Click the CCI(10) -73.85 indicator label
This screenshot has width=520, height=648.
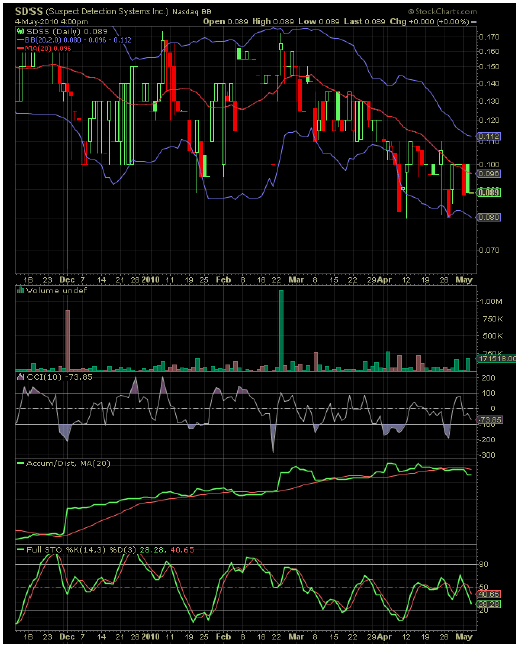coord(60,377)
